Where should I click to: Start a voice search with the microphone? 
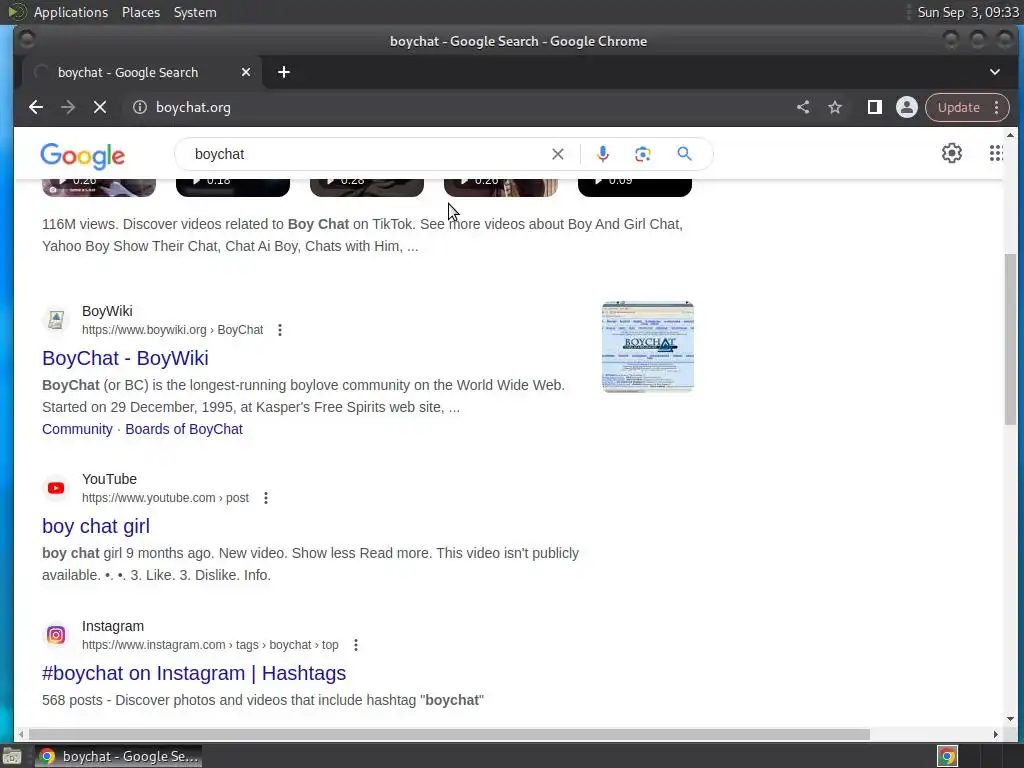603,154
